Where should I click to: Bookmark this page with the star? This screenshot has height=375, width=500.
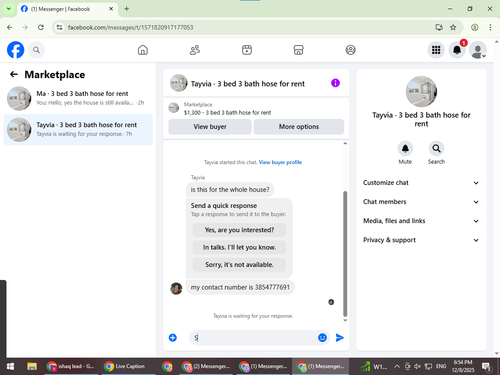pyautogui.click(x=453, y=27)
